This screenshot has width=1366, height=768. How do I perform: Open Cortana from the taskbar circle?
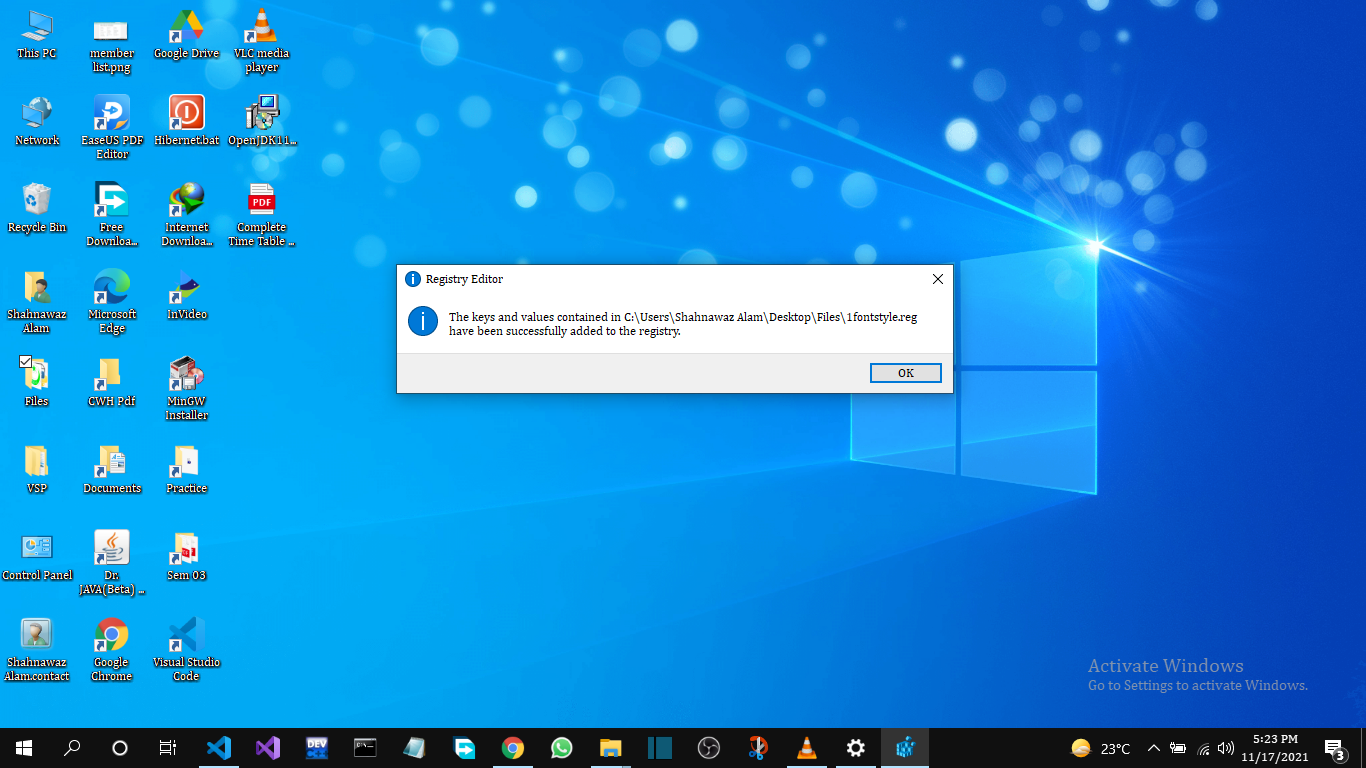120,748
